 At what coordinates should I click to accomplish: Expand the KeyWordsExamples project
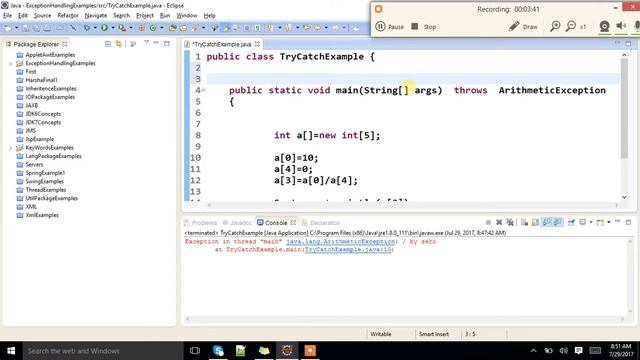point(11,148)
